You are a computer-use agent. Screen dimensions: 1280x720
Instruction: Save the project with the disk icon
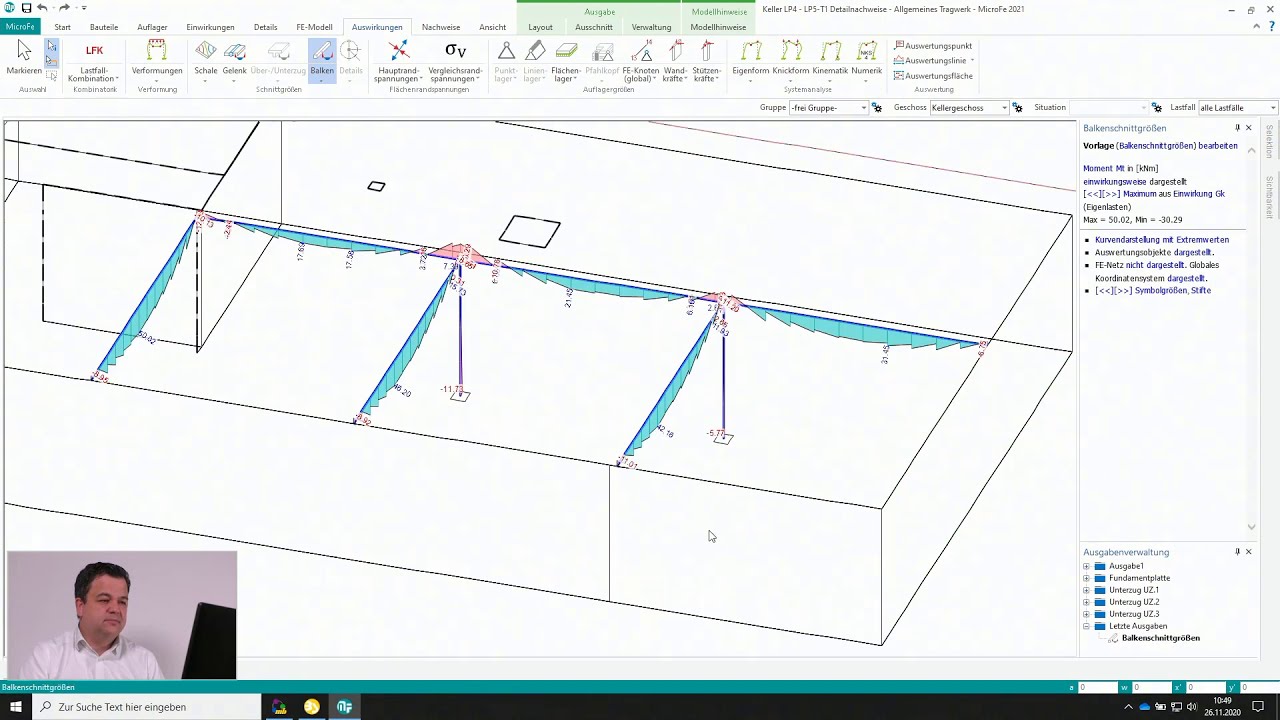[25, 8]
